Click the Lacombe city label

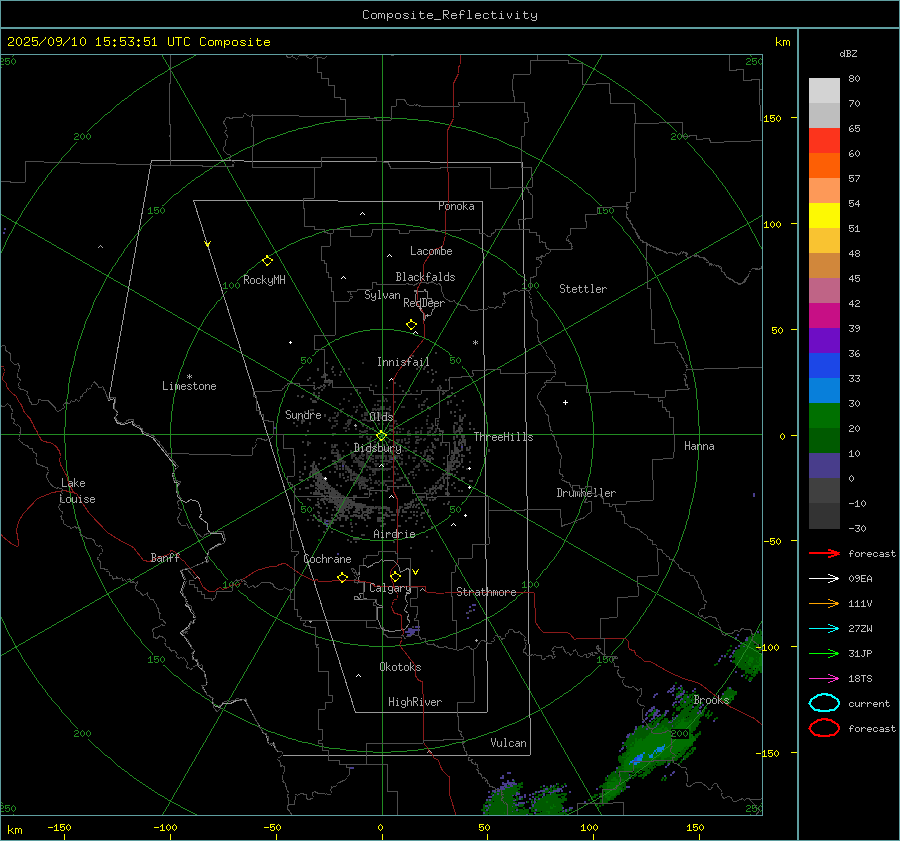431,251
